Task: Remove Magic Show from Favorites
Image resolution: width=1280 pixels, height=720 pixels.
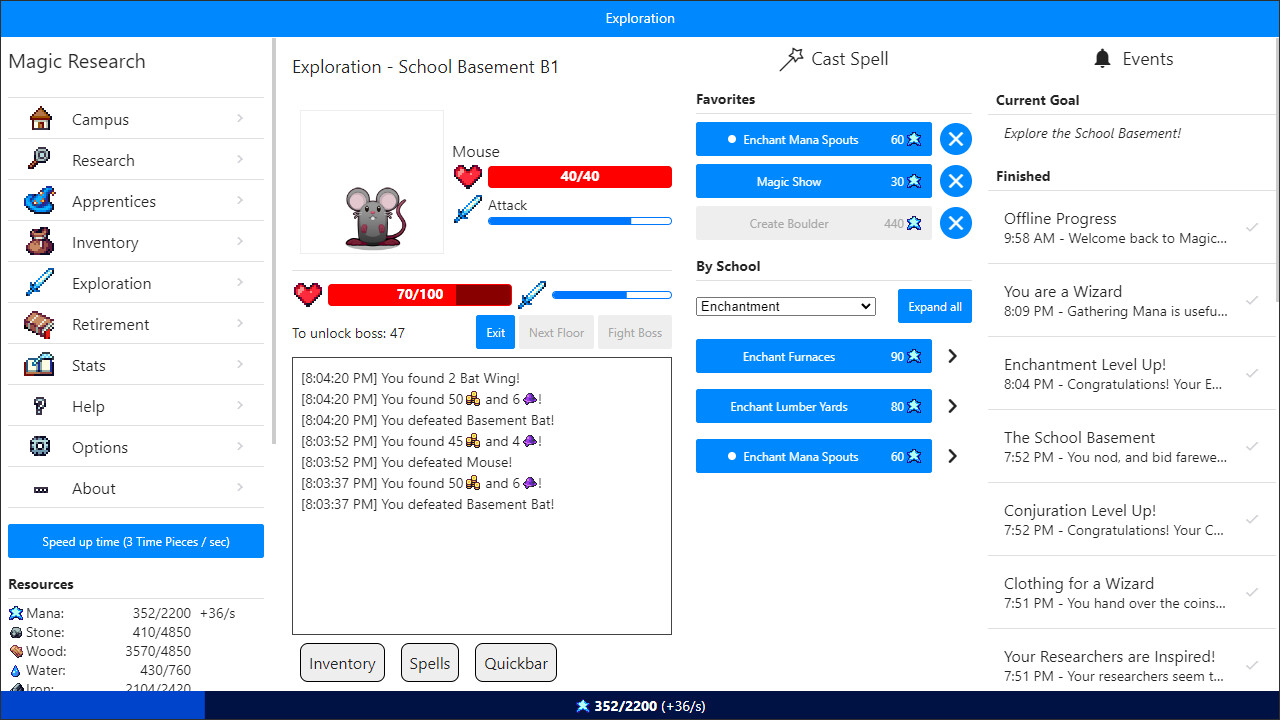Action: (x=955, y=181)
